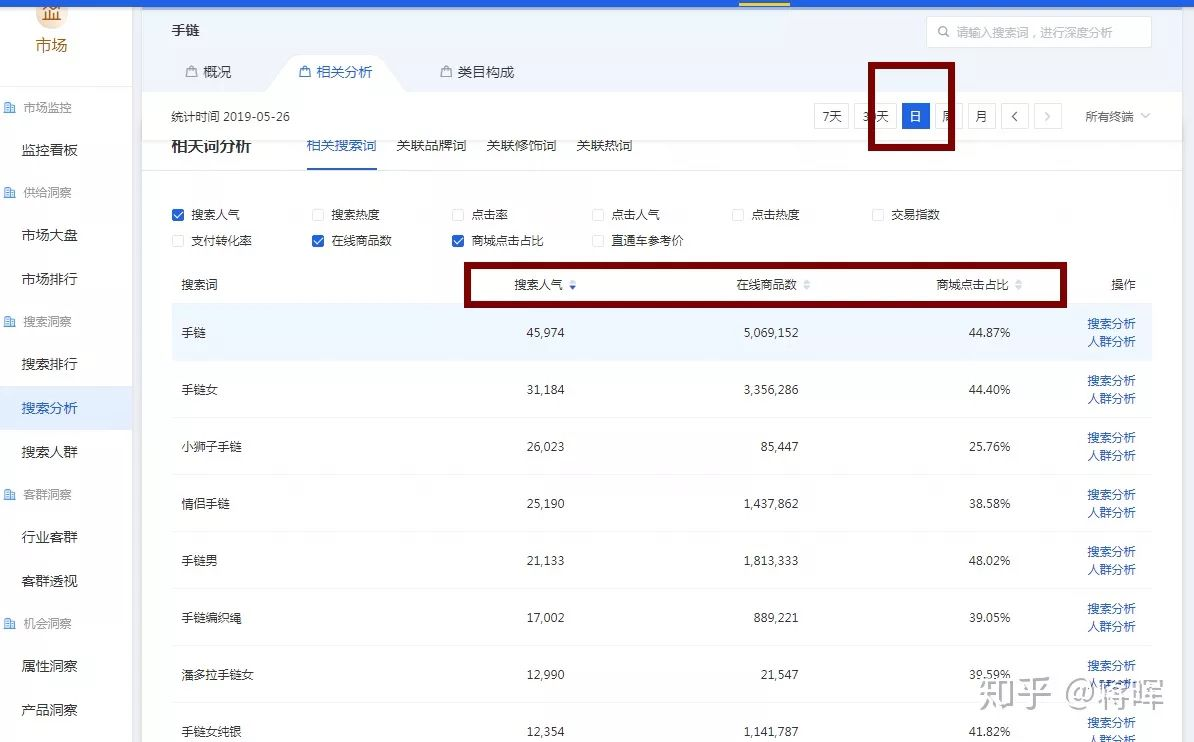Image resolution: width=1194 pixels, height=742 pixels.
Task: Uncheck the 在线商品数 checkbox
Action: coord(318,241)
